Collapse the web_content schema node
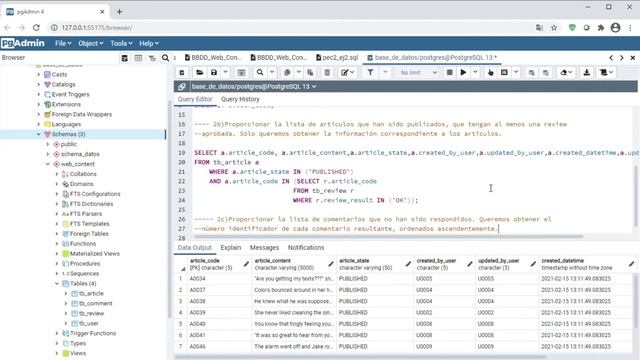The width and height of the screenshot is (640, 360). 48,164
